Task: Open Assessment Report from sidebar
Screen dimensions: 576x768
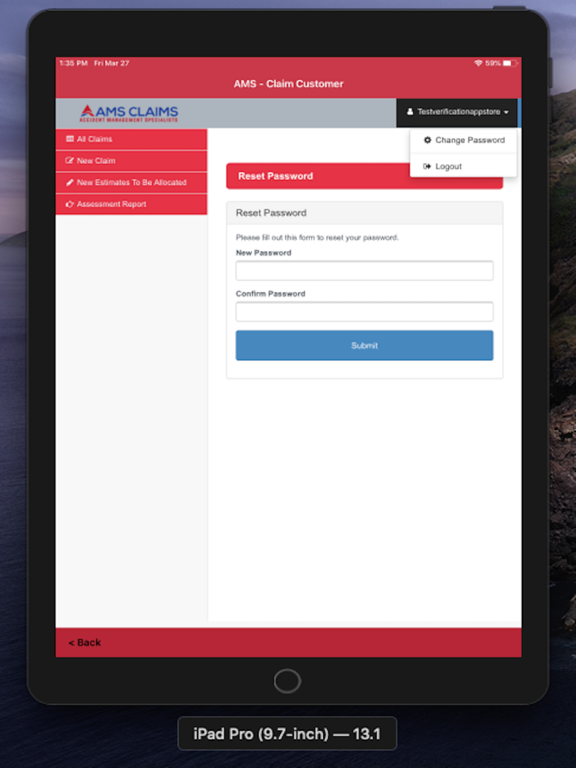Action: (x=131, y=204)
